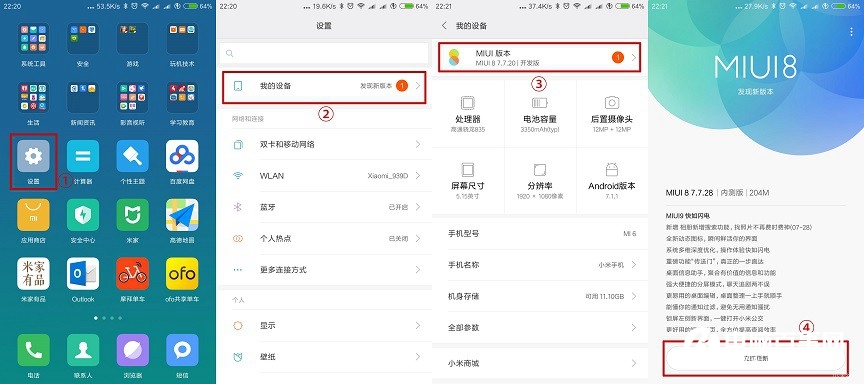This screenshot has height=384, width=864.
Task: Open the 米家 Mi Home app
Action: (133, 215)
